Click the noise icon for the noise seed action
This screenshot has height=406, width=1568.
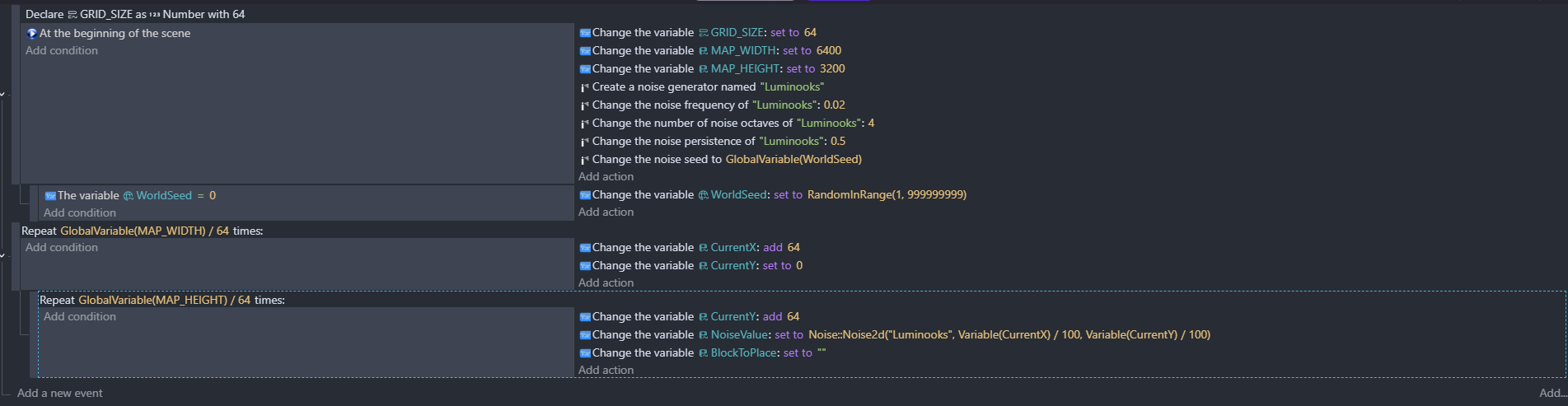[585, 160]
